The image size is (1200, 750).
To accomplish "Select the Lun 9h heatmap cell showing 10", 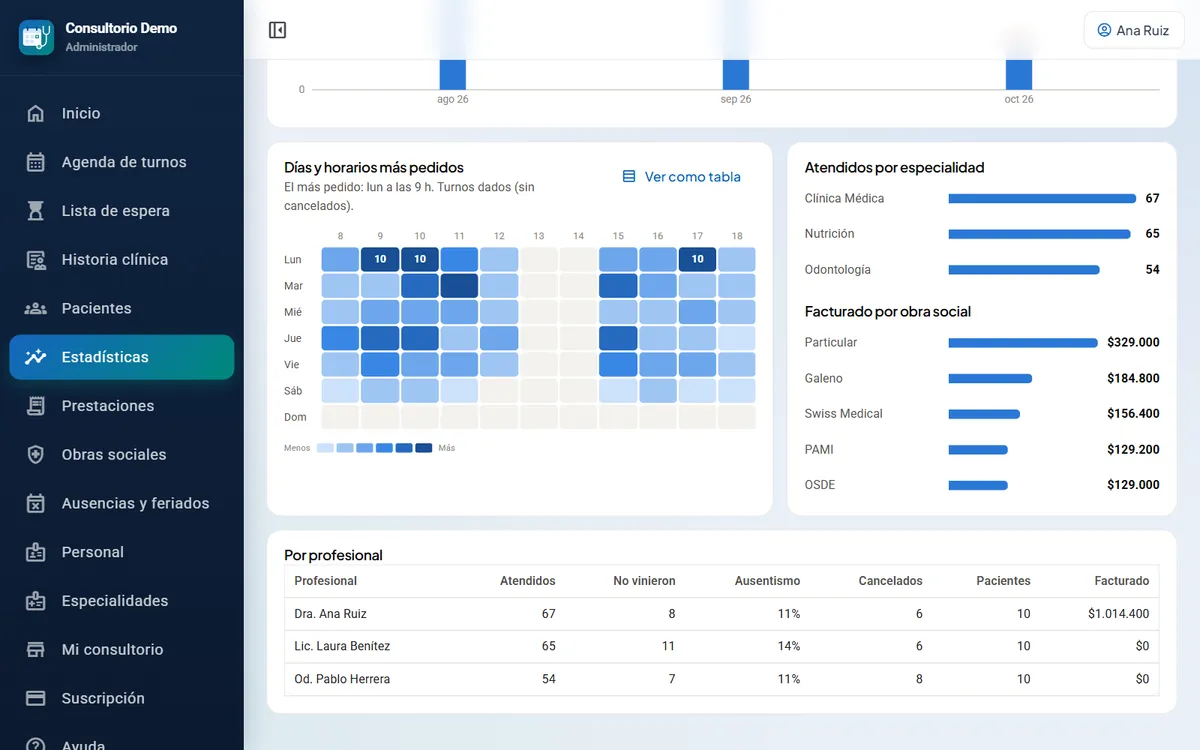I will tap(380, 259).
